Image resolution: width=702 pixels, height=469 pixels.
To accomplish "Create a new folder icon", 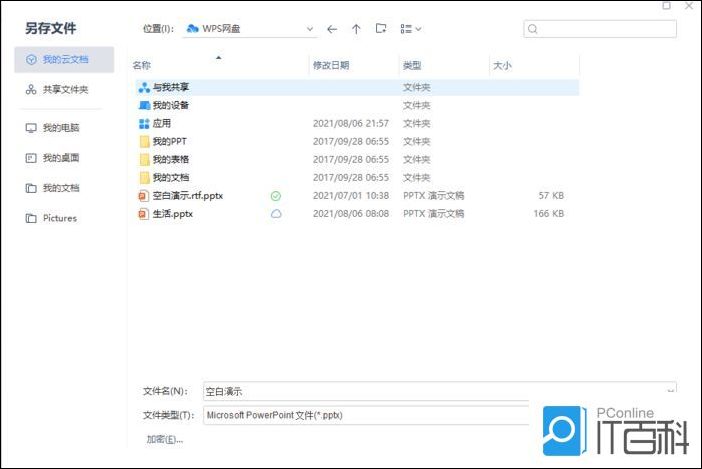I will pyautogui.click(x=381, y=29).
